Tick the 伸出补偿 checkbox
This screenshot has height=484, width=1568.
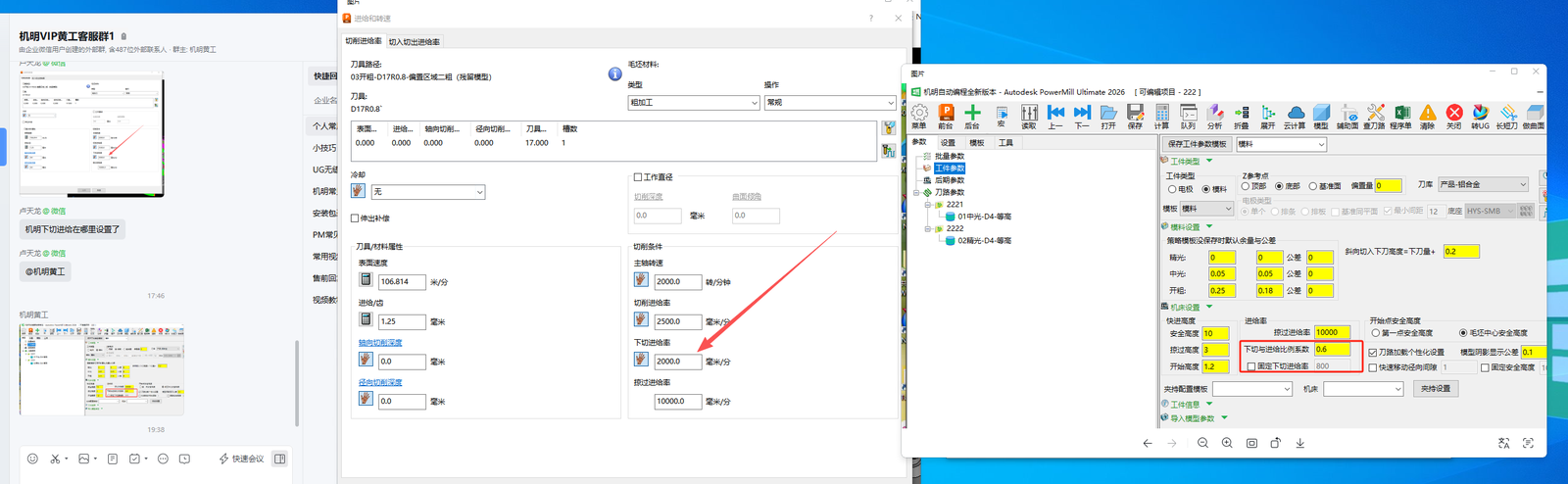tap(355, 218)
